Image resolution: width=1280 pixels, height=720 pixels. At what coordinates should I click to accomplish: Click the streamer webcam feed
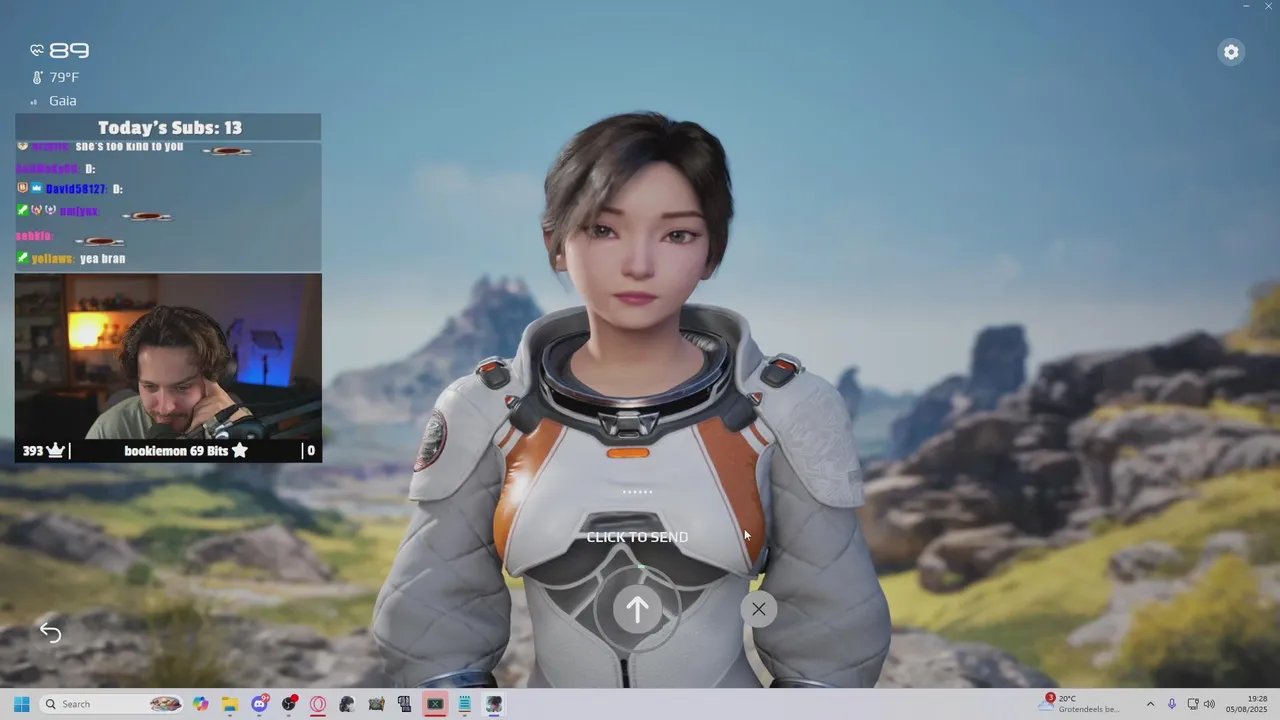click(x=168, y=356)
